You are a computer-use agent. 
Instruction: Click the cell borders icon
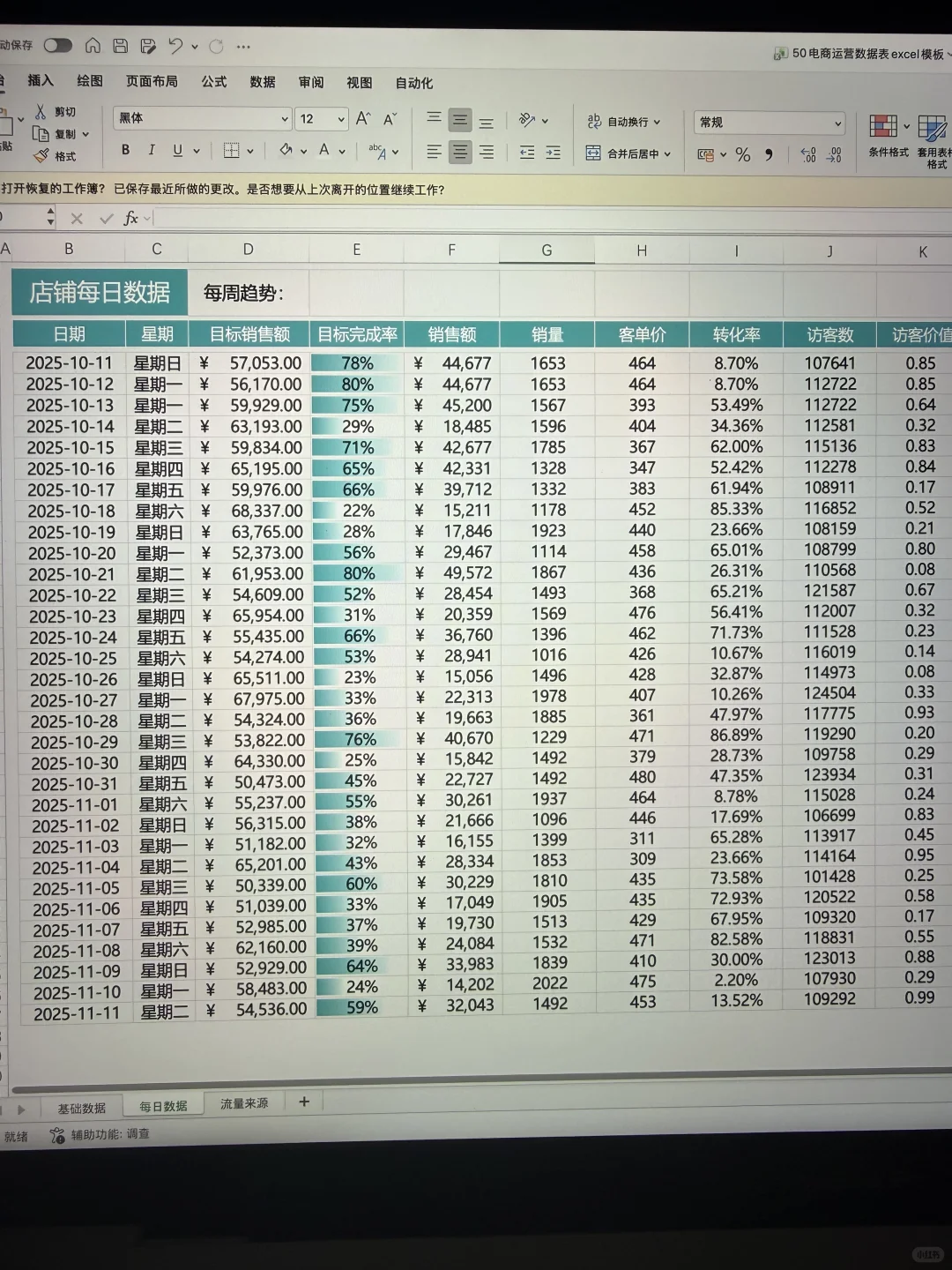232,151
